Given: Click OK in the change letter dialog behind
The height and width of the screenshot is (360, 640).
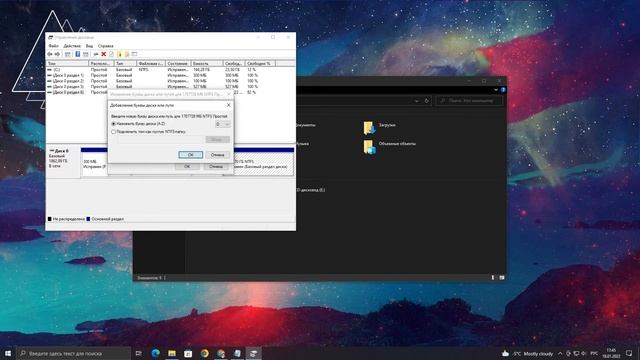Looking at the screenshot, I should [187, 167].
